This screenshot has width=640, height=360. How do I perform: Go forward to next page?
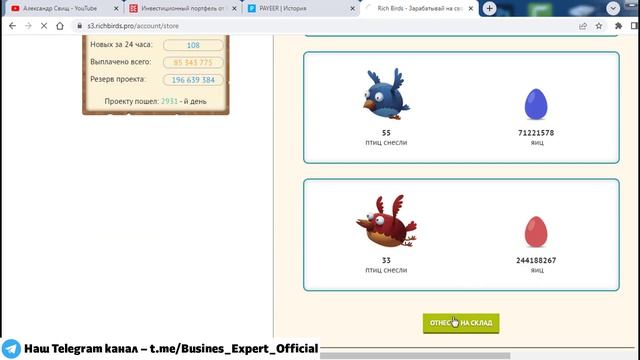point(28,26)
